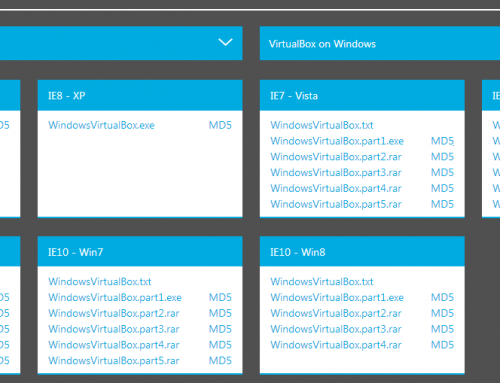Download part2.rar under IE7 - Vista
The height and width of the screenshot is (383, 500).
coord(336,157)
